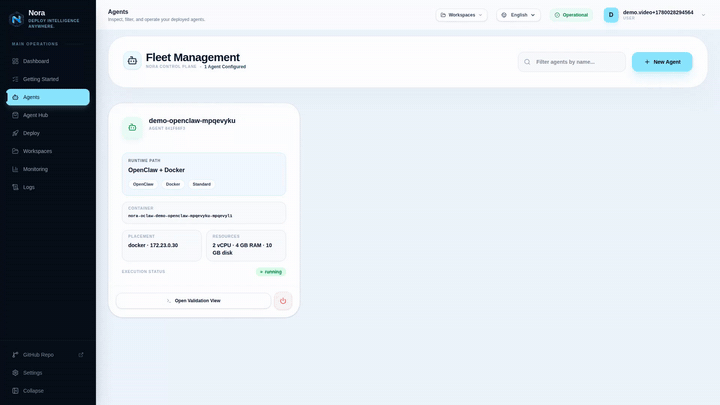Click the Collapse panel icon
The height and width of the screenshot is (405, 720).
15,391
